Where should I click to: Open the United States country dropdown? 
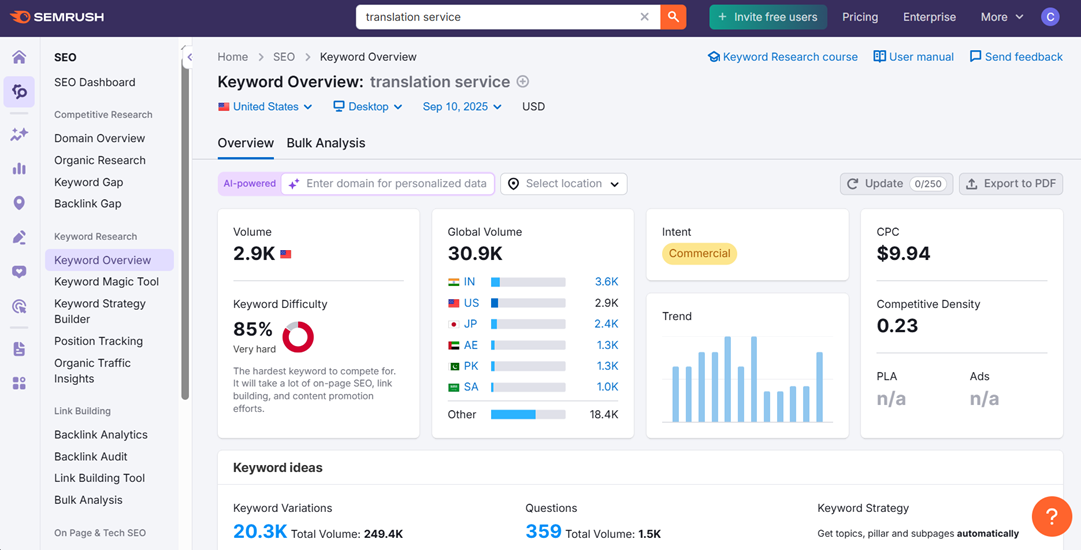coord(265,107)
